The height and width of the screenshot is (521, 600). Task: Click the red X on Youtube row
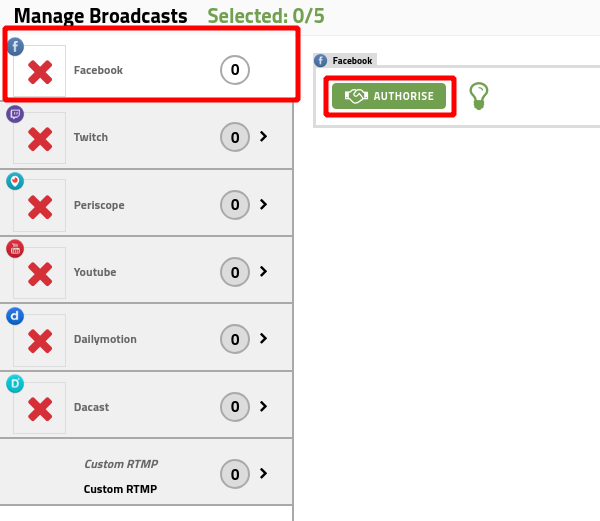coord(40,274)
